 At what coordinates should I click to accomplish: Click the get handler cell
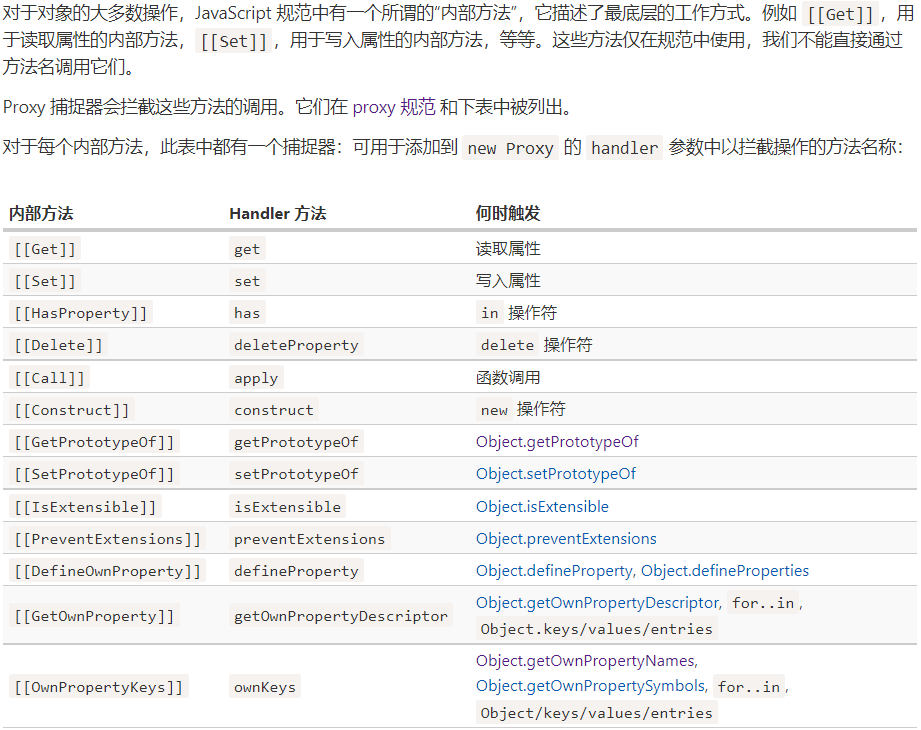[x=247, y=249]
